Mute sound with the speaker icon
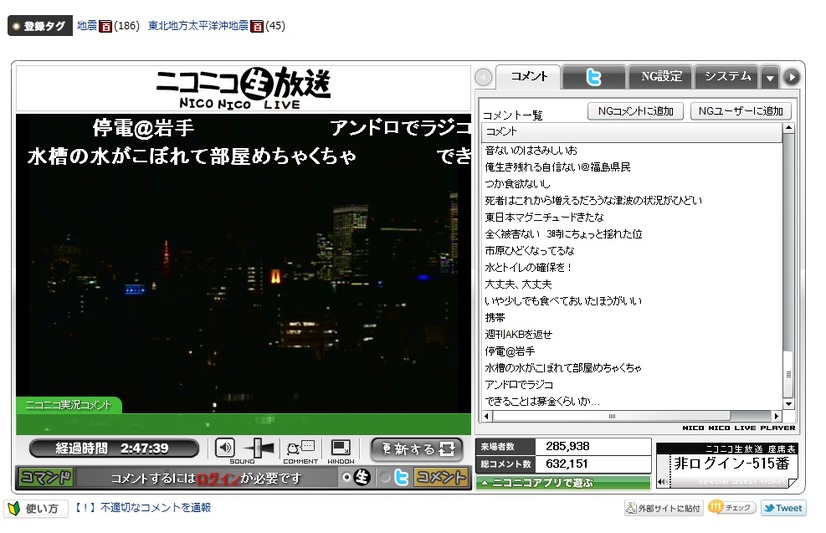 pyautogui.click(x=225, y=448)
